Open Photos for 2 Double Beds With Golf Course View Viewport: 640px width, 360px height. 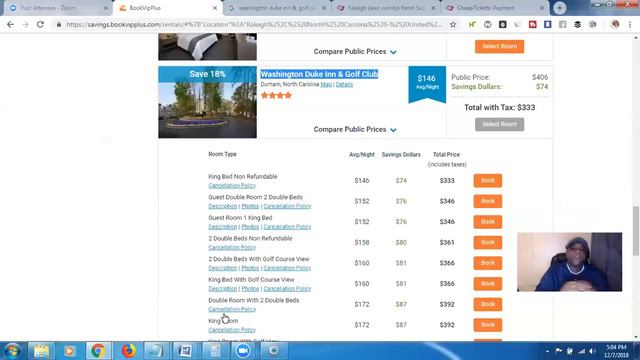250,268
